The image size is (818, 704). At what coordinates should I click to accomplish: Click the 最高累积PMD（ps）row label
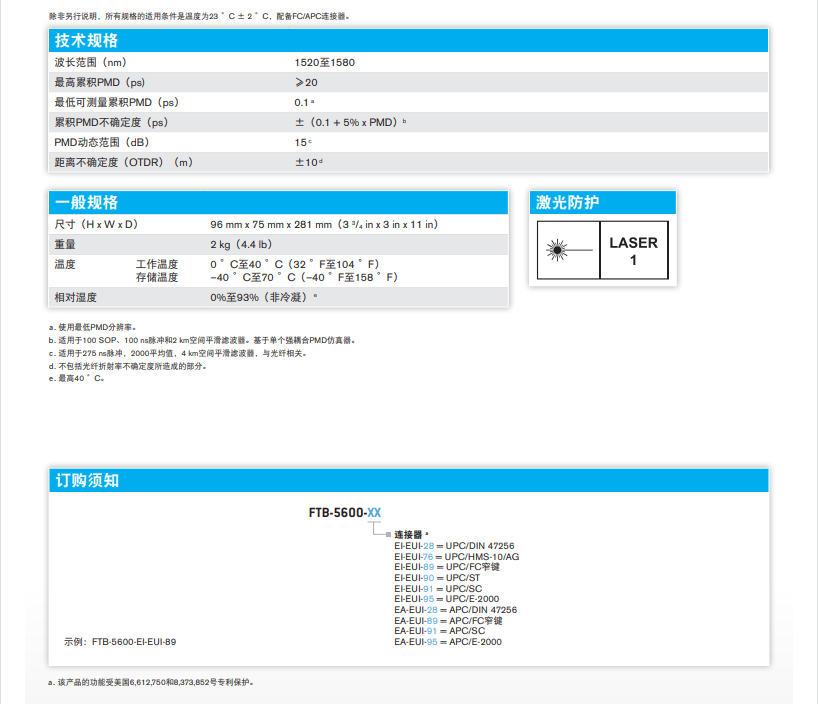[x=100, y=82]
